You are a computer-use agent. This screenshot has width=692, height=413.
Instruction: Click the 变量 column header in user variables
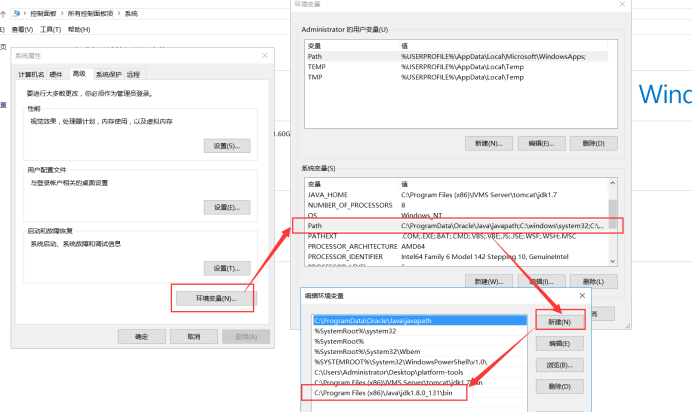[351, 46]
